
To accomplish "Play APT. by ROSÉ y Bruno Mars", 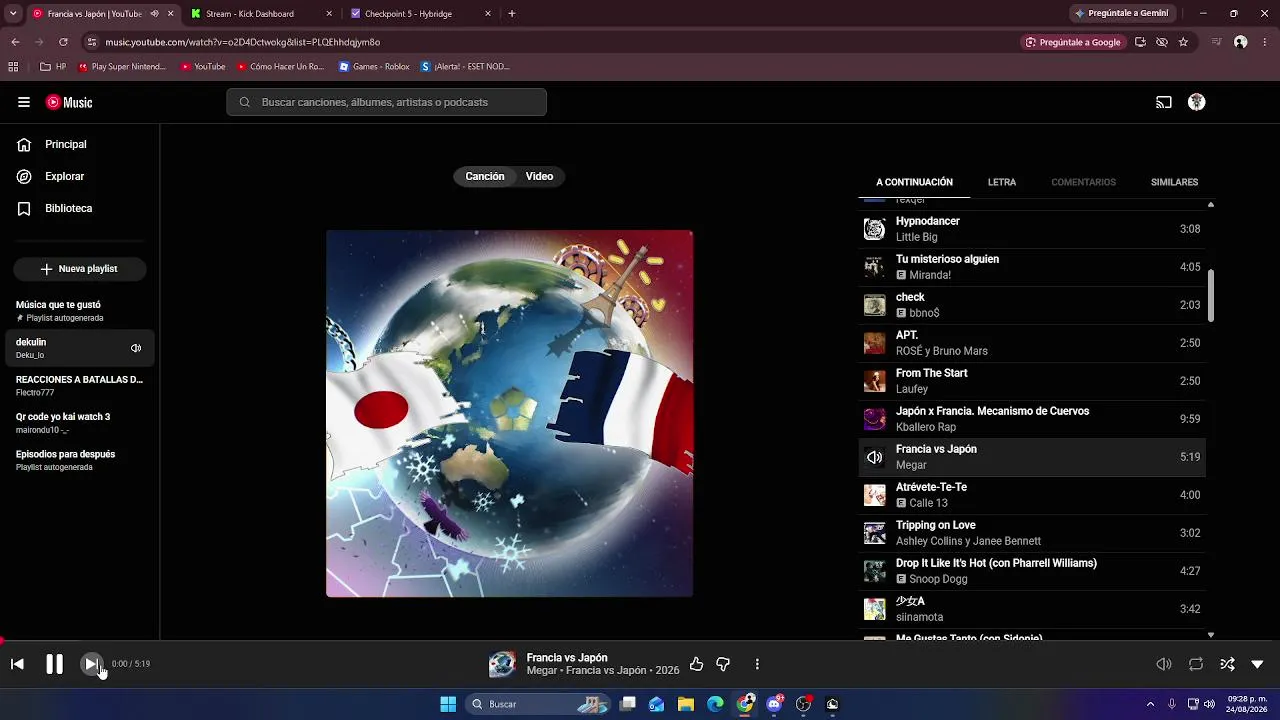I will pyautogui.click(x=1032, y=343).
